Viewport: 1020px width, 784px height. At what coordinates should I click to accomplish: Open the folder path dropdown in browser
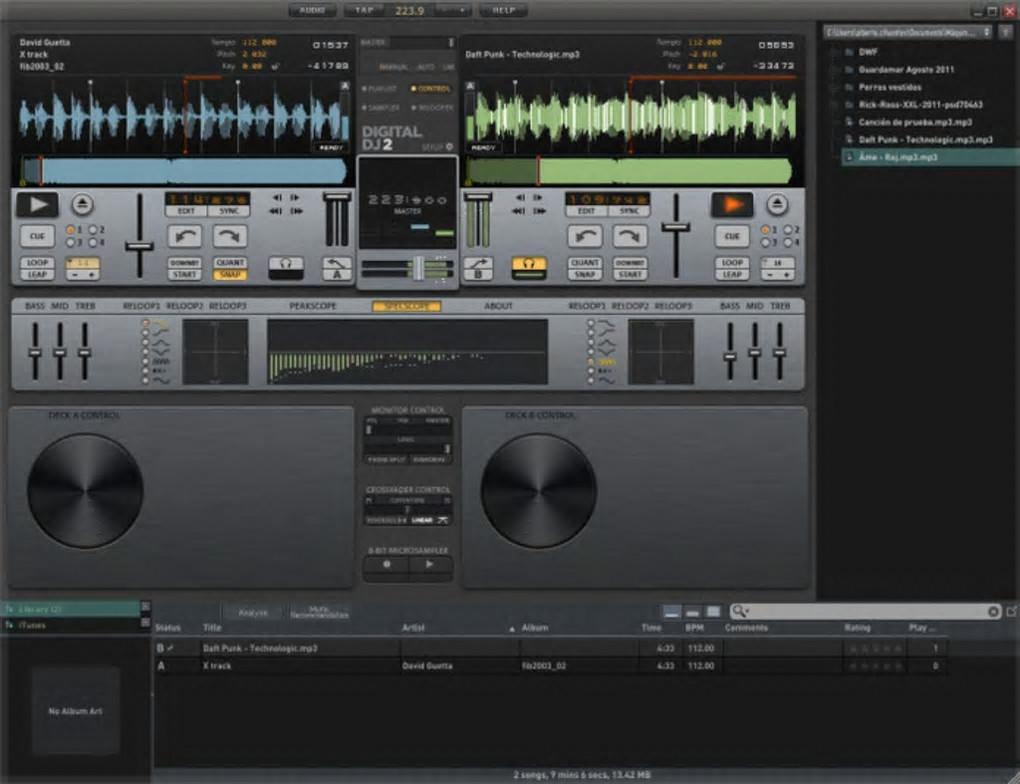click(x=987, y=32)
